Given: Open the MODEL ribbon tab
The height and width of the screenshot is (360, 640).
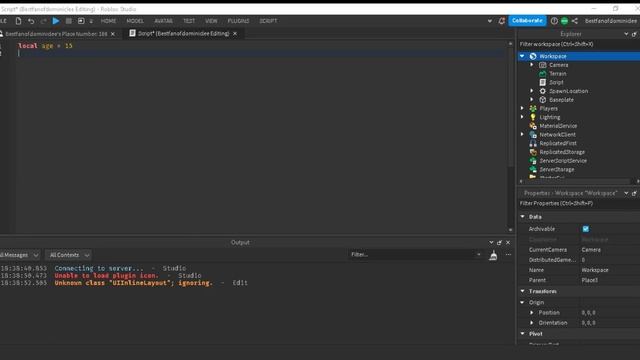Looking at the screenshot, I should coord(135,21).
